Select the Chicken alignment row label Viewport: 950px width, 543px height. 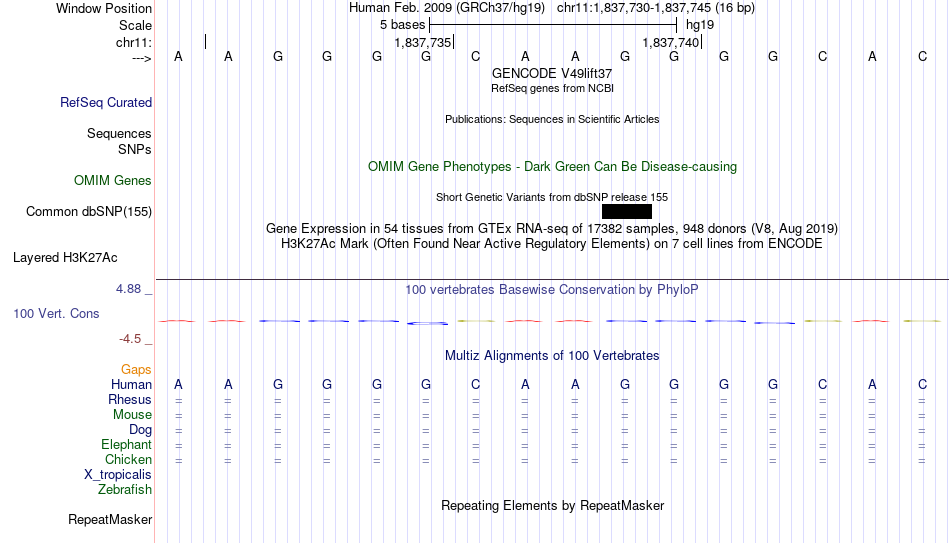point(128,460)
